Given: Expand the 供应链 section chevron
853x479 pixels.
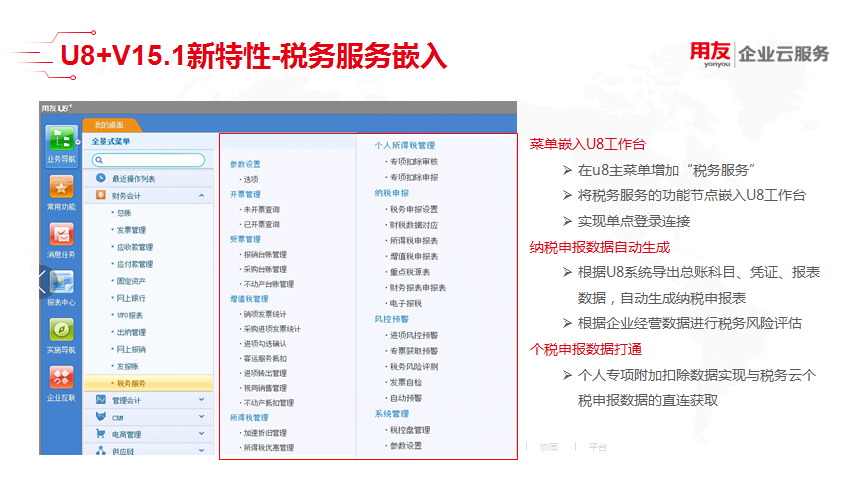Looking at the screenshot, I should [x=201, y=450].
